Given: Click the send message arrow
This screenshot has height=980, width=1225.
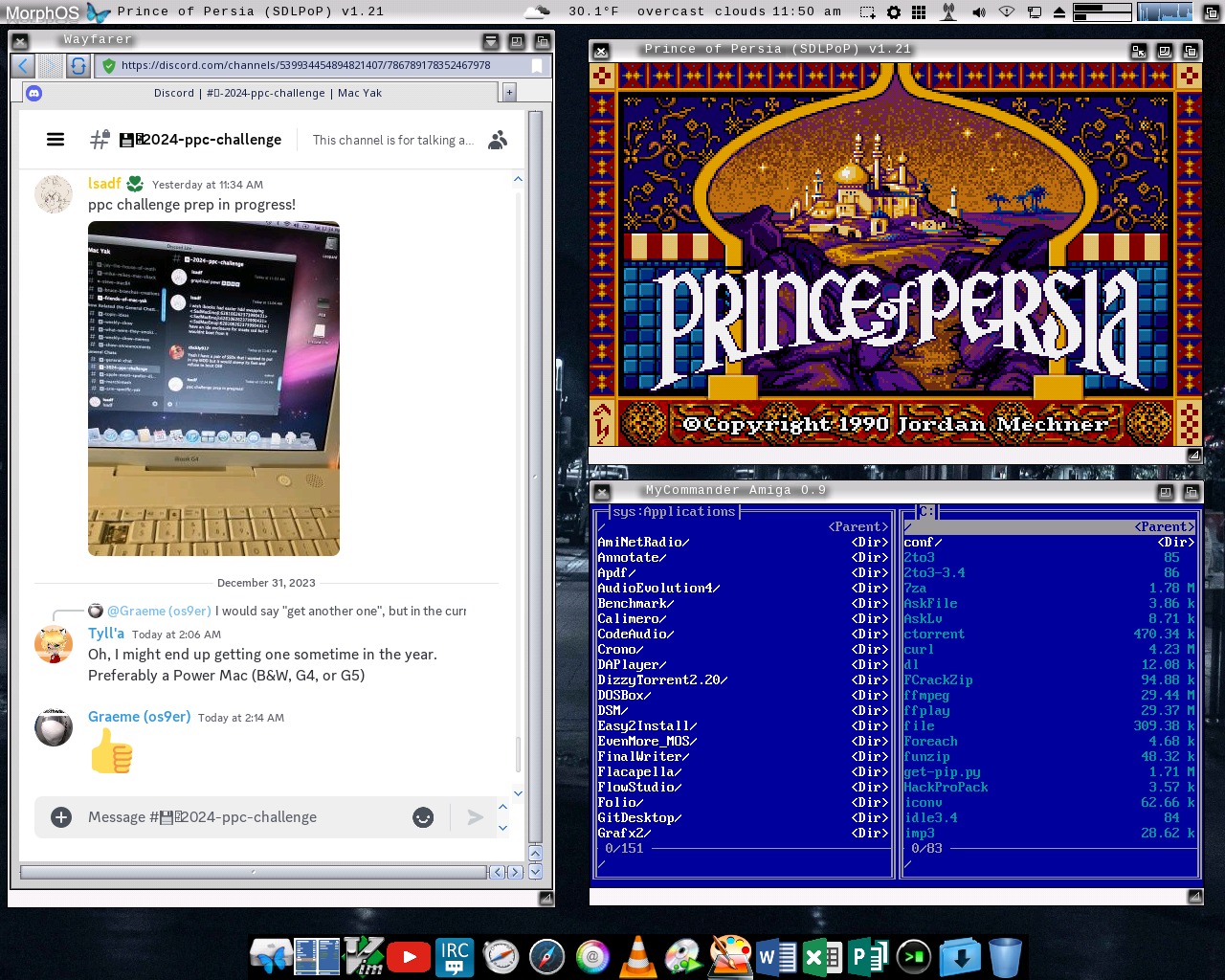Looking at the screenshot, I should pyautogui.click(x=476, y=817).
